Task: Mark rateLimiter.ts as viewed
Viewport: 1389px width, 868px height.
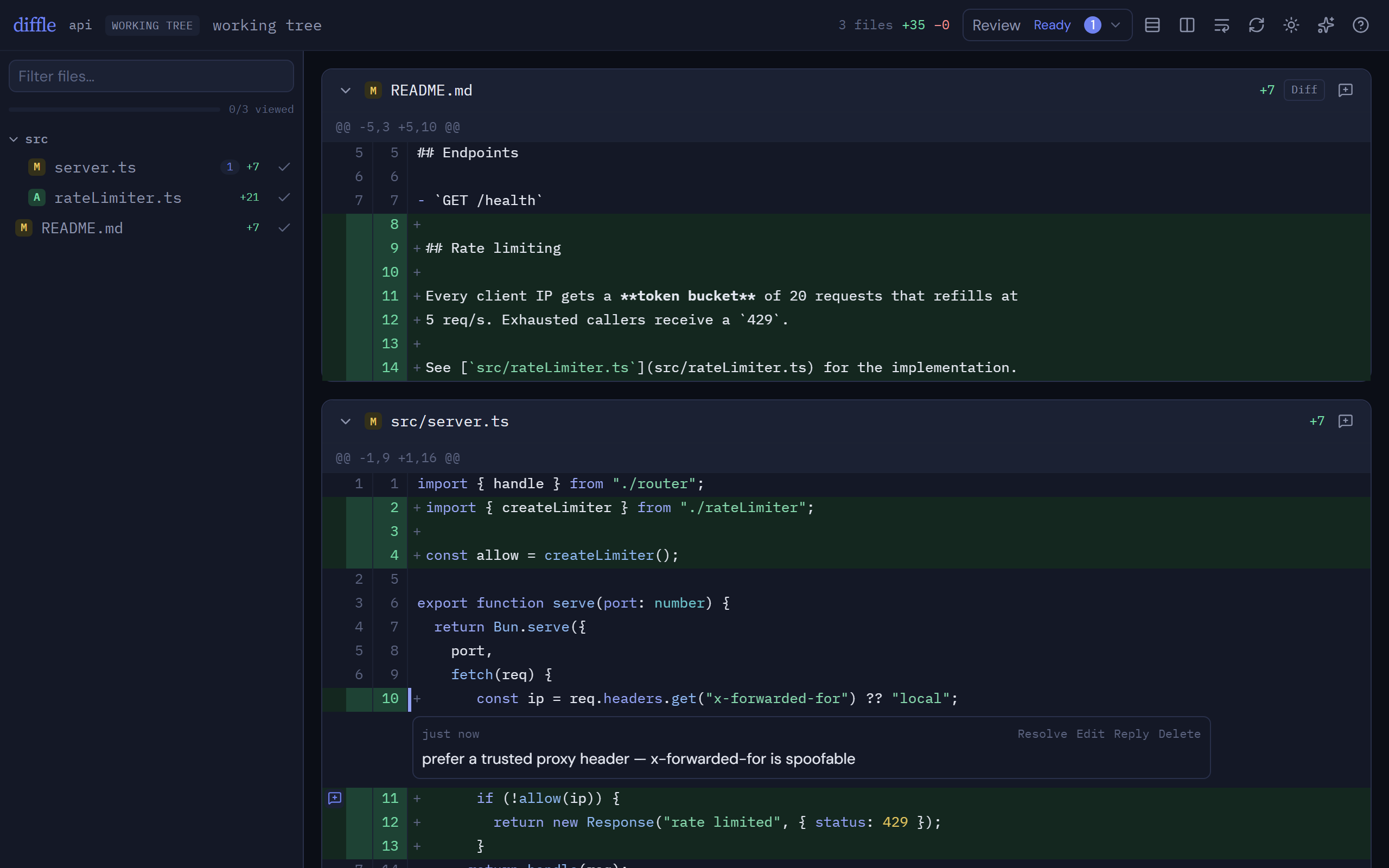Action: coord(284,197)
